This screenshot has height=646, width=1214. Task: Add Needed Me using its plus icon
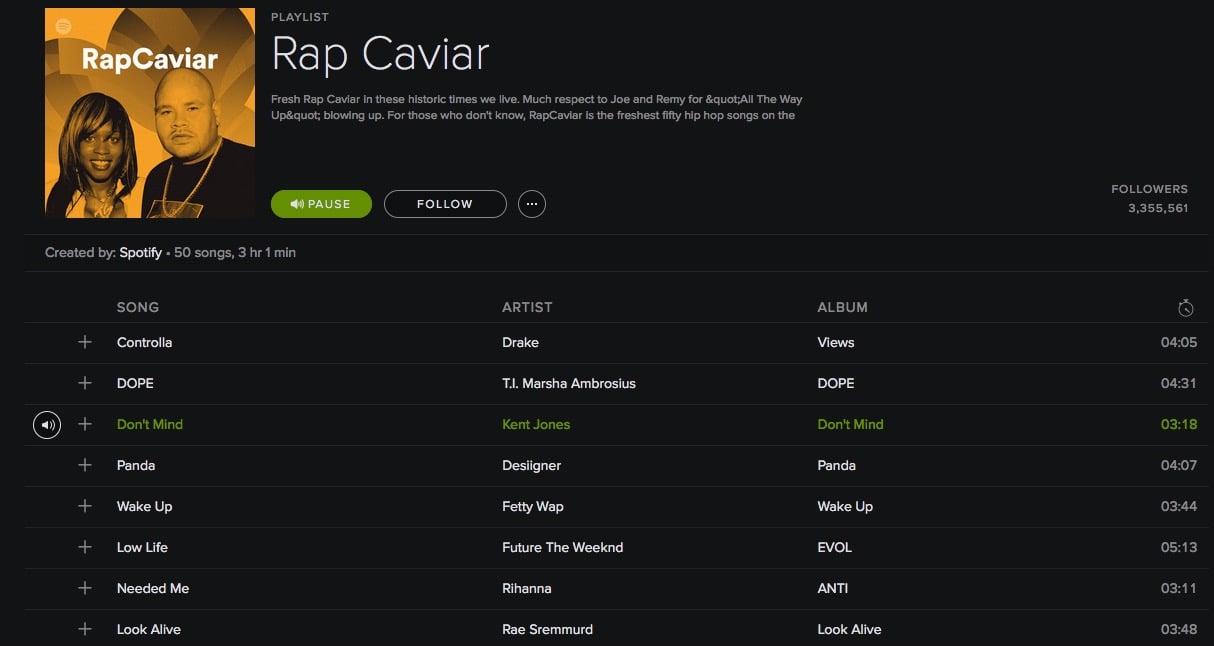tap(85, 588)
